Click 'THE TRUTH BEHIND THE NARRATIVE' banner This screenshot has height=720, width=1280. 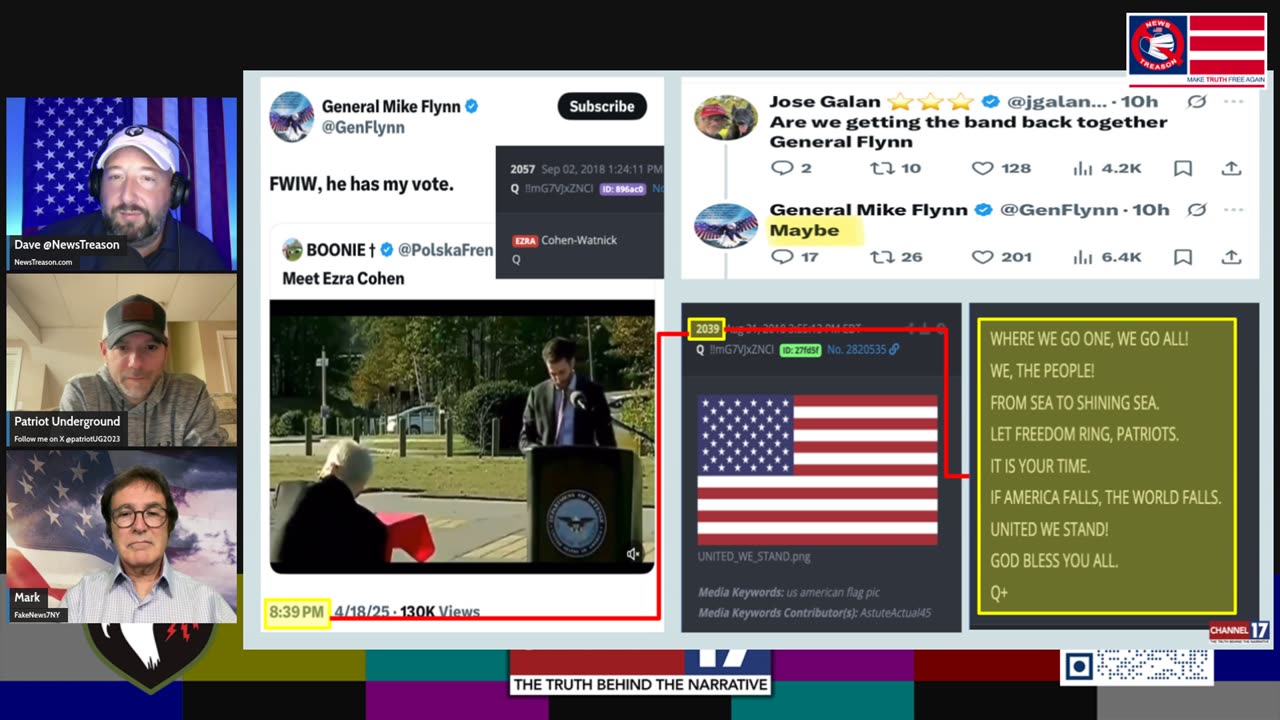point(640,685)
